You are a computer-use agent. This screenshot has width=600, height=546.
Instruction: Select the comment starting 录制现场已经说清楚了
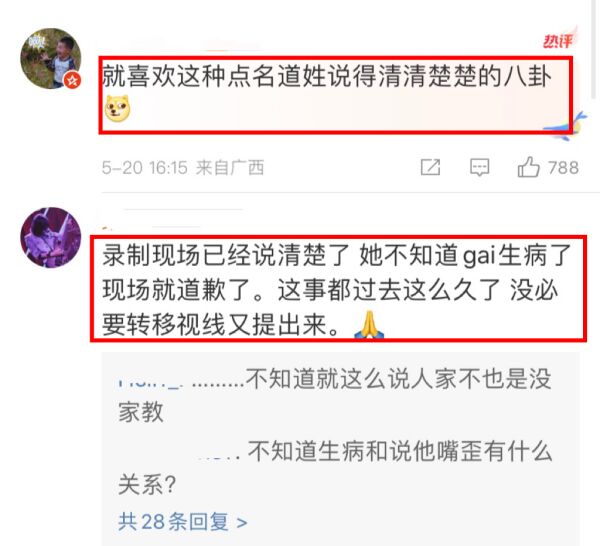coord(337,290)
